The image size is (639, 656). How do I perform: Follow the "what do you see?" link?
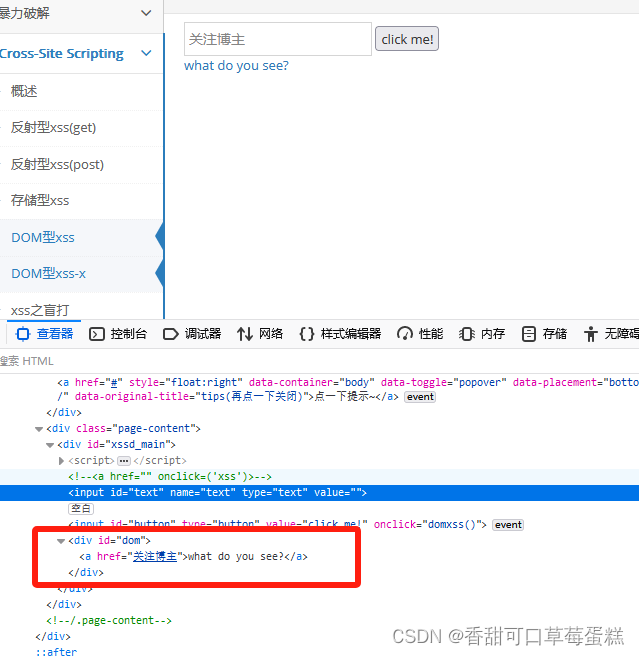[236, 66]
